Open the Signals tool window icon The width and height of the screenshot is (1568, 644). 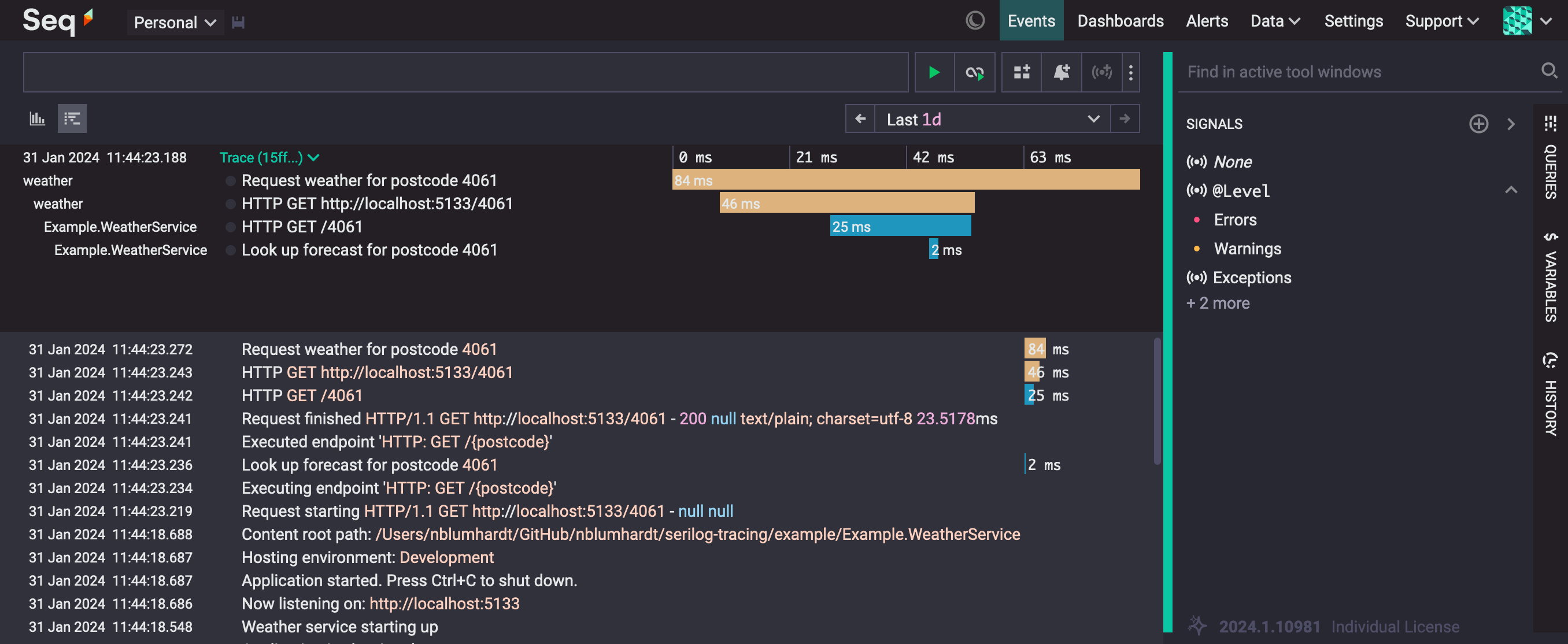(x=1549, y=124)
